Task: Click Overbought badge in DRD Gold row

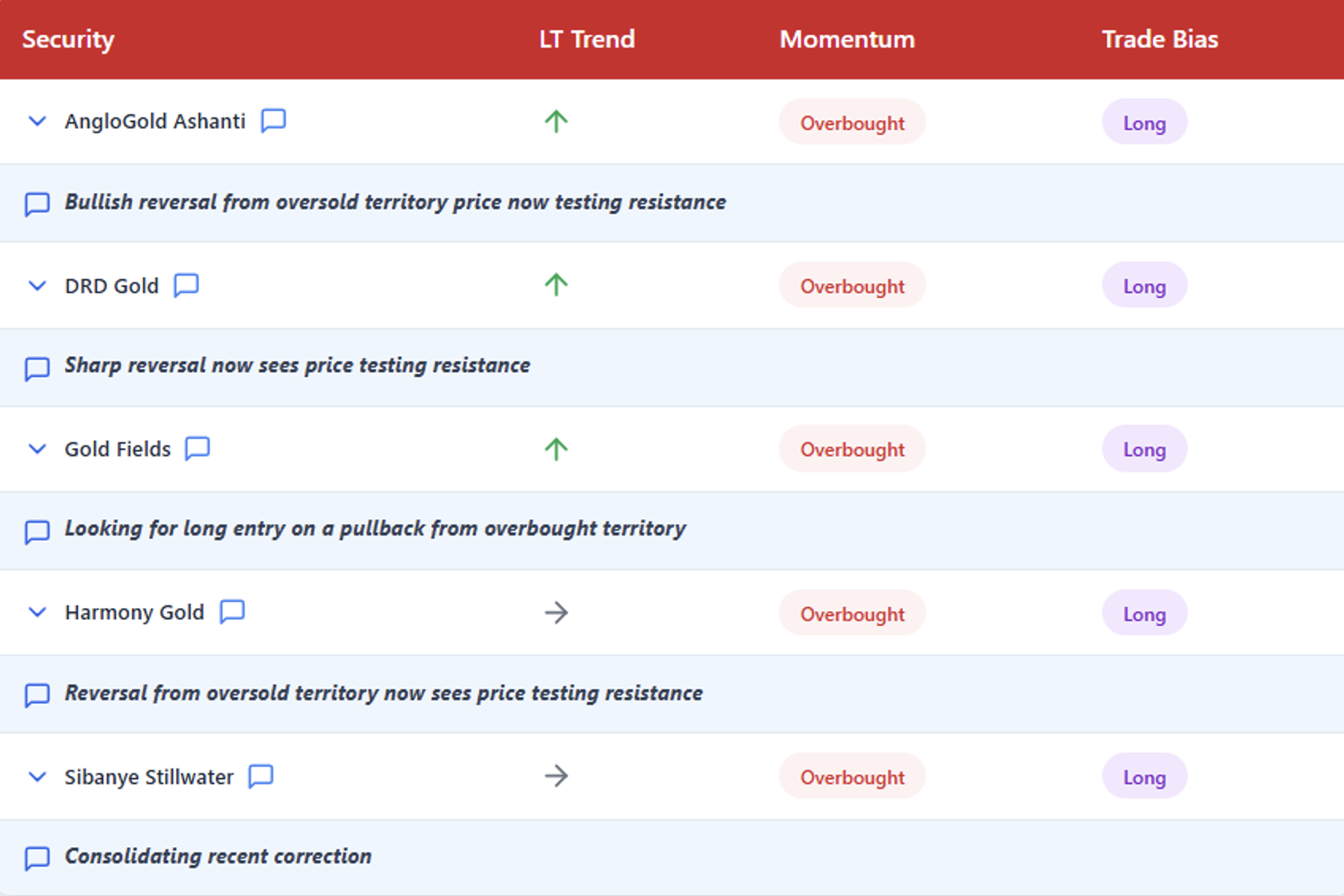Action: coord(852,286)
